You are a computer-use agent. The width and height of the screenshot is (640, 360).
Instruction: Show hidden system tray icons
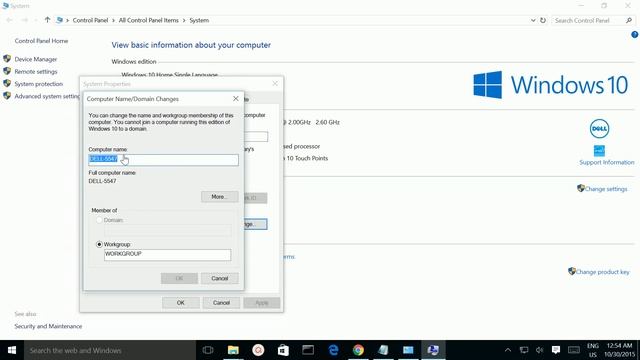pos(508,350)
